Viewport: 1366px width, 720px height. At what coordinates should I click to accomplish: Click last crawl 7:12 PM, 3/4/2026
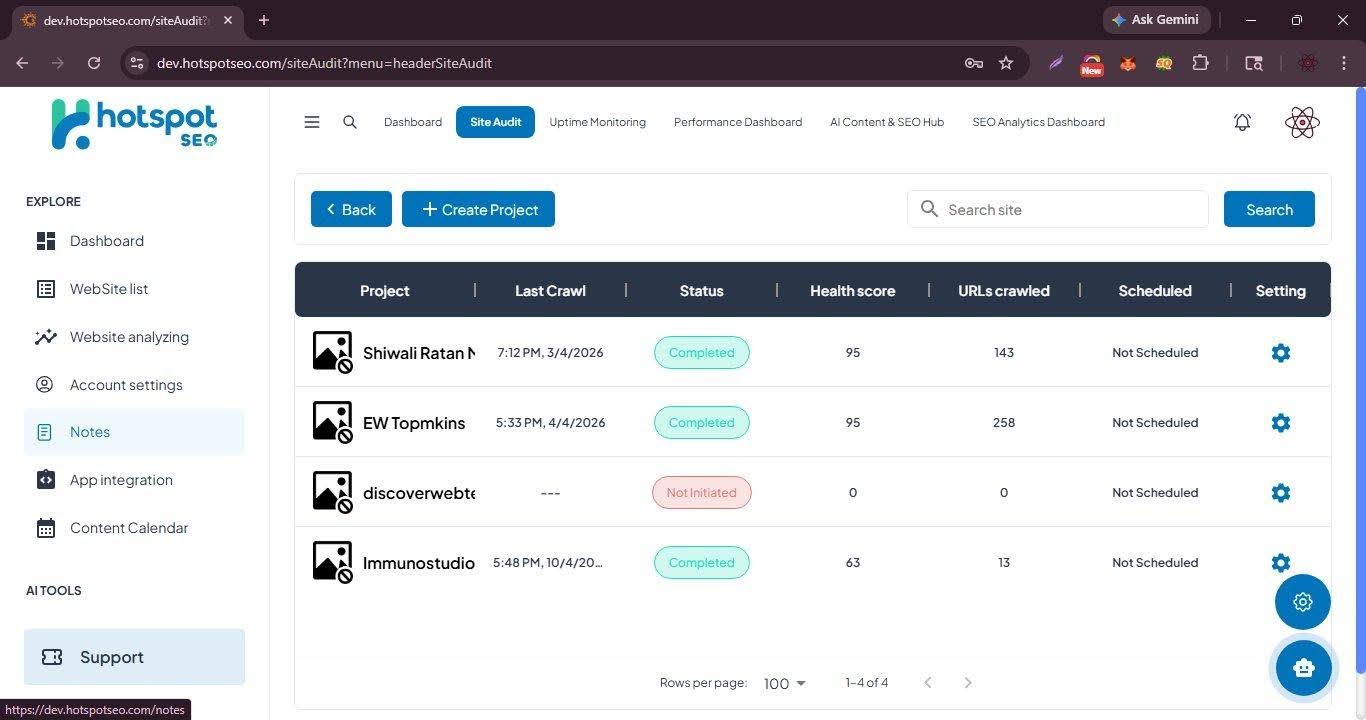pyautogui.click(x=550, y=352)
